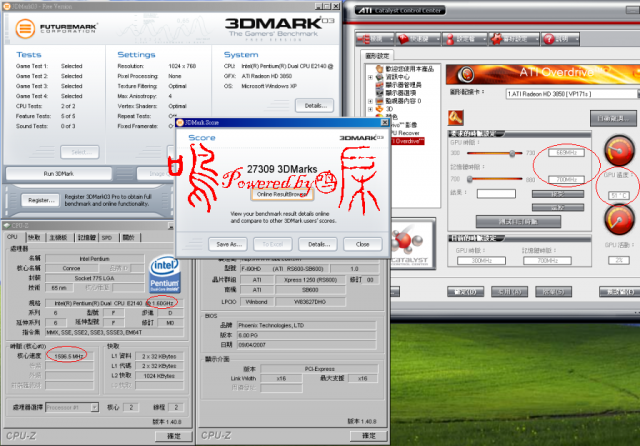Image resolution: width=640 pixels, height=446 pixels.
Task: Expand the 3D tree node
Action: 370,109
